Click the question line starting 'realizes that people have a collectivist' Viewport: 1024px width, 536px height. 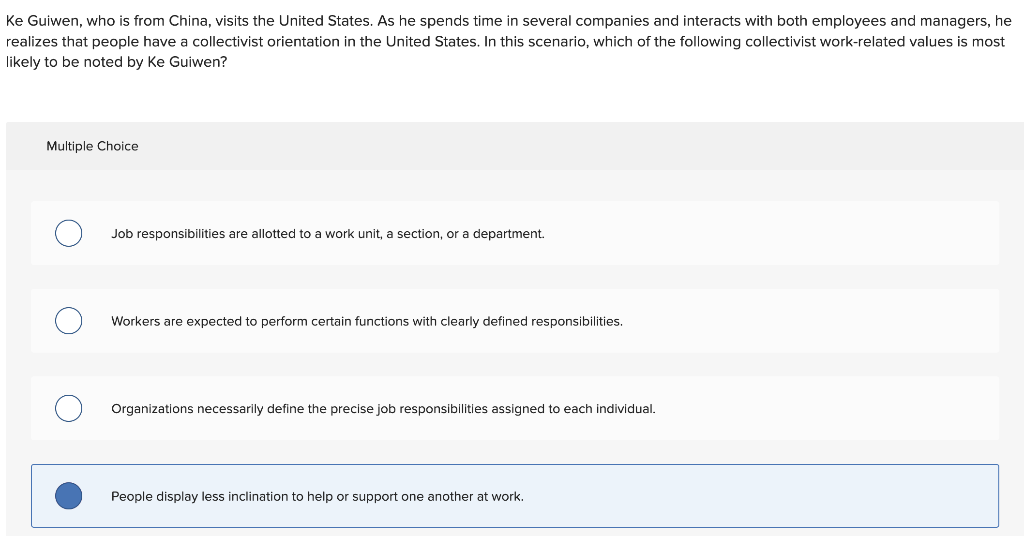click(x=505, y=42)
